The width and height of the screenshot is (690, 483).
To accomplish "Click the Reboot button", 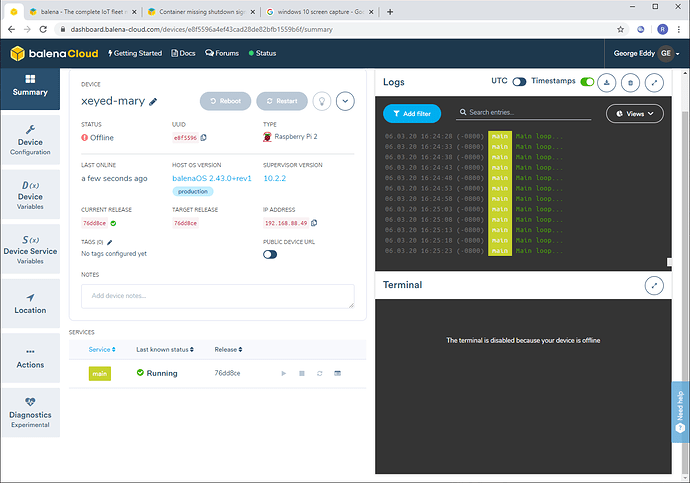I will tap(225, 101).
